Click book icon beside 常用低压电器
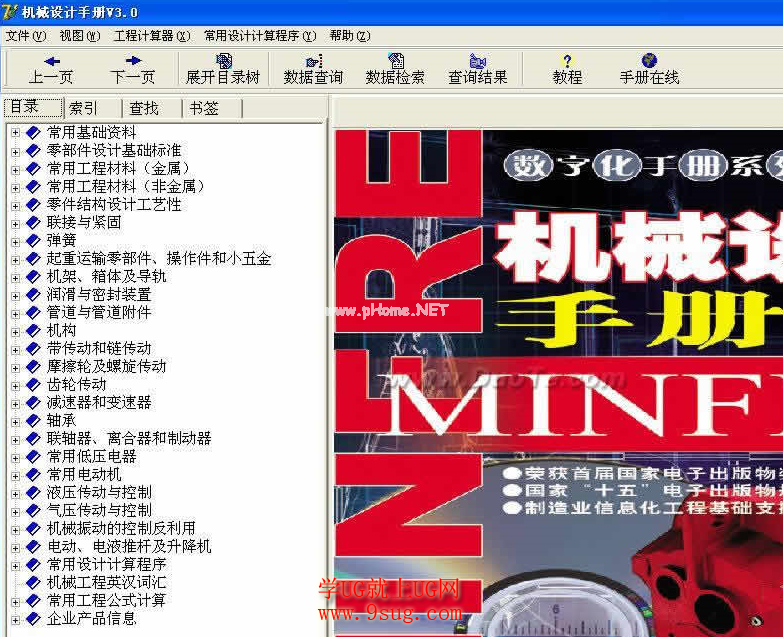 33,456
